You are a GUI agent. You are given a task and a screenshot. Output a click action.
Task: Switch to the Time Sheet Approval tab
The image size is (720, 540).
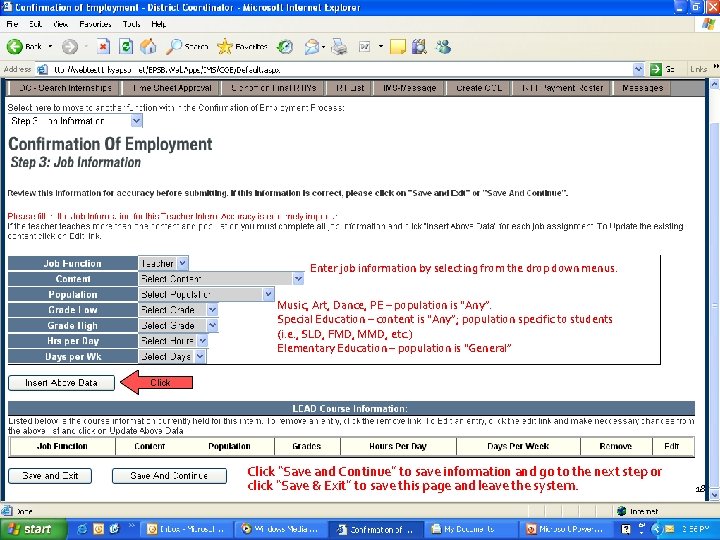tap(172, 88)
